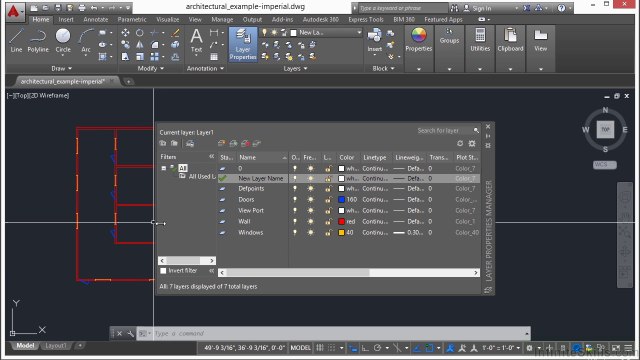Click the command line input field
Screen dimensions: 640x360
pyautogui.click(x=339, y=333)
